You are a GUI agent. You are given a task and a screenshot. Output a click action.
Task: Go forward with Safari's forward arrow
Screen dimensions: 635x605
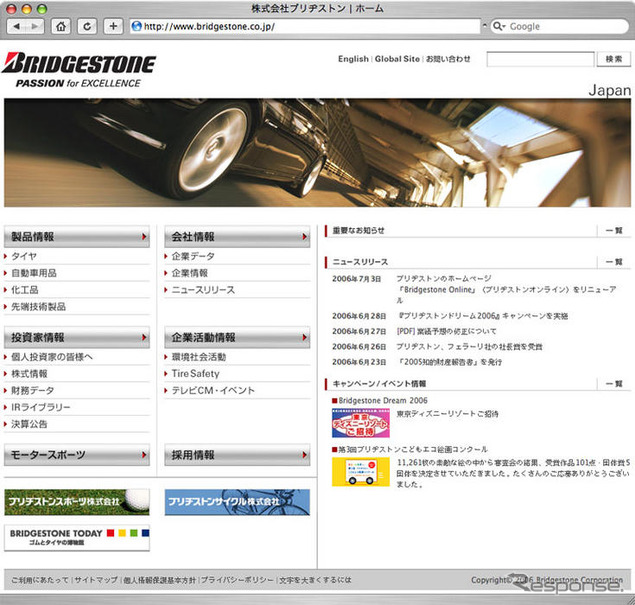pyautogui.click(x=35, y=26)
